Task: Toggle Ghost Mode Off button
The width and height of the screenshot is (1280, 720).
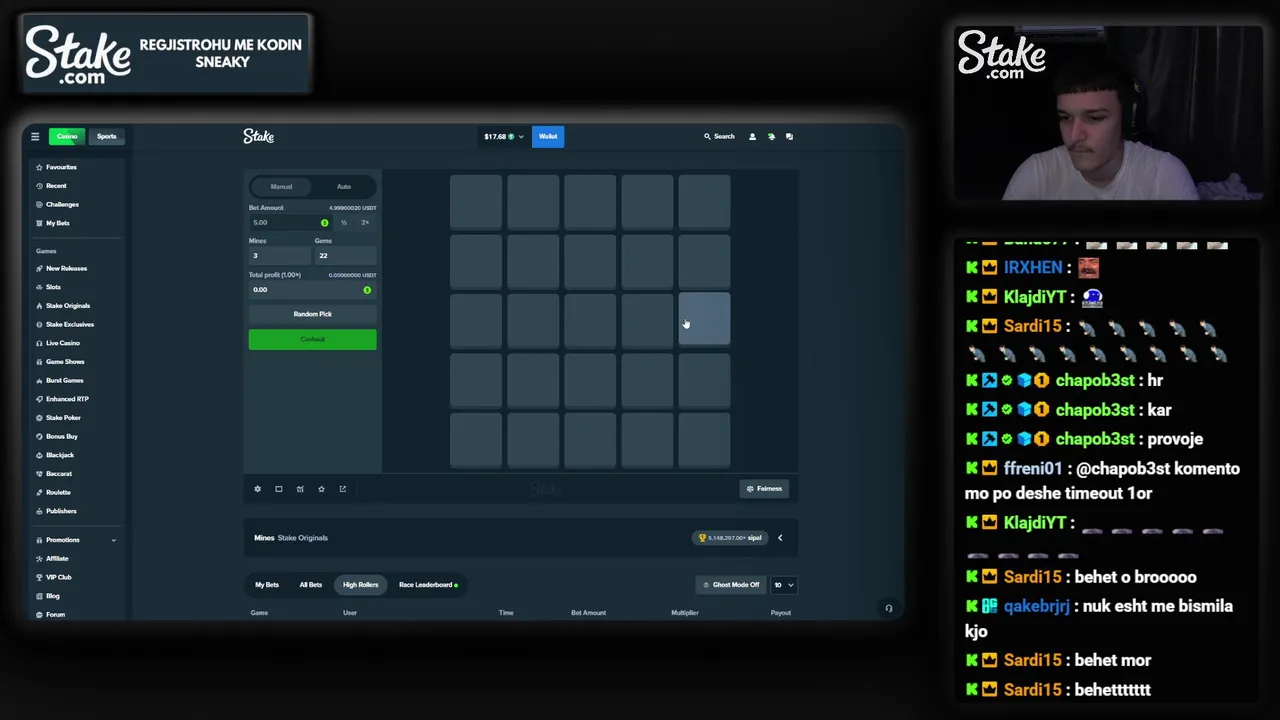Action: [731, 585]
